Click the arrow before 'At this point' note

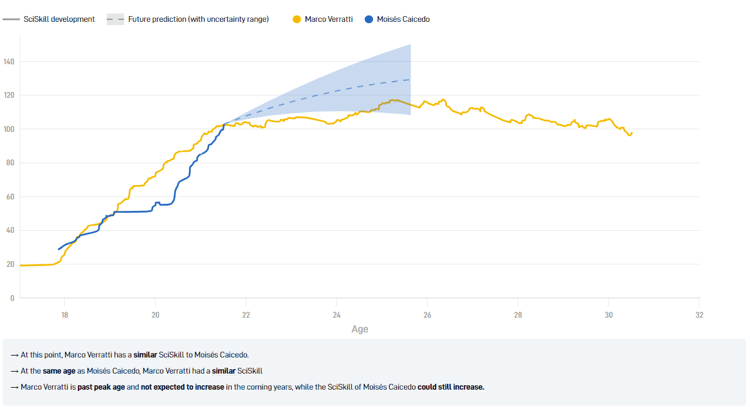pyautogui.click(x=14, y=355)
